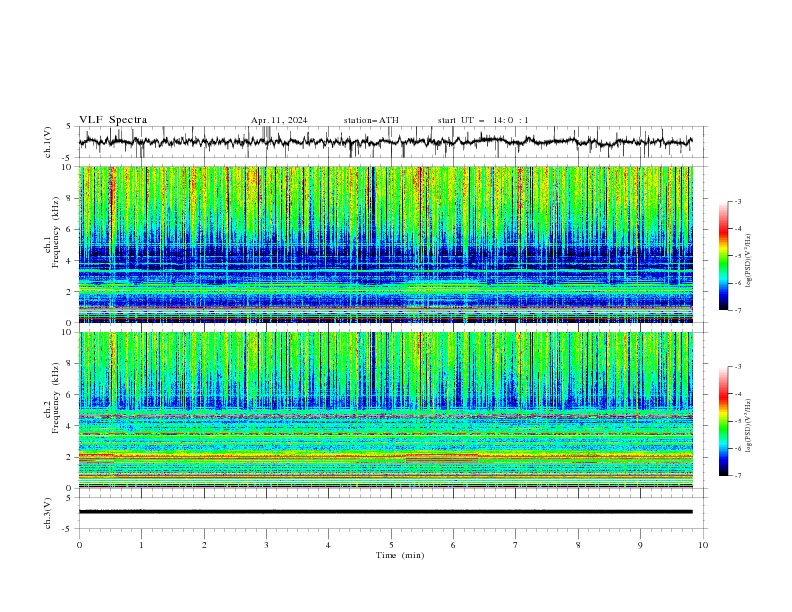Viewport: 792px width, 612px height.
Task: Click the ch.1 voltage waveform trace
Action: 385,142
